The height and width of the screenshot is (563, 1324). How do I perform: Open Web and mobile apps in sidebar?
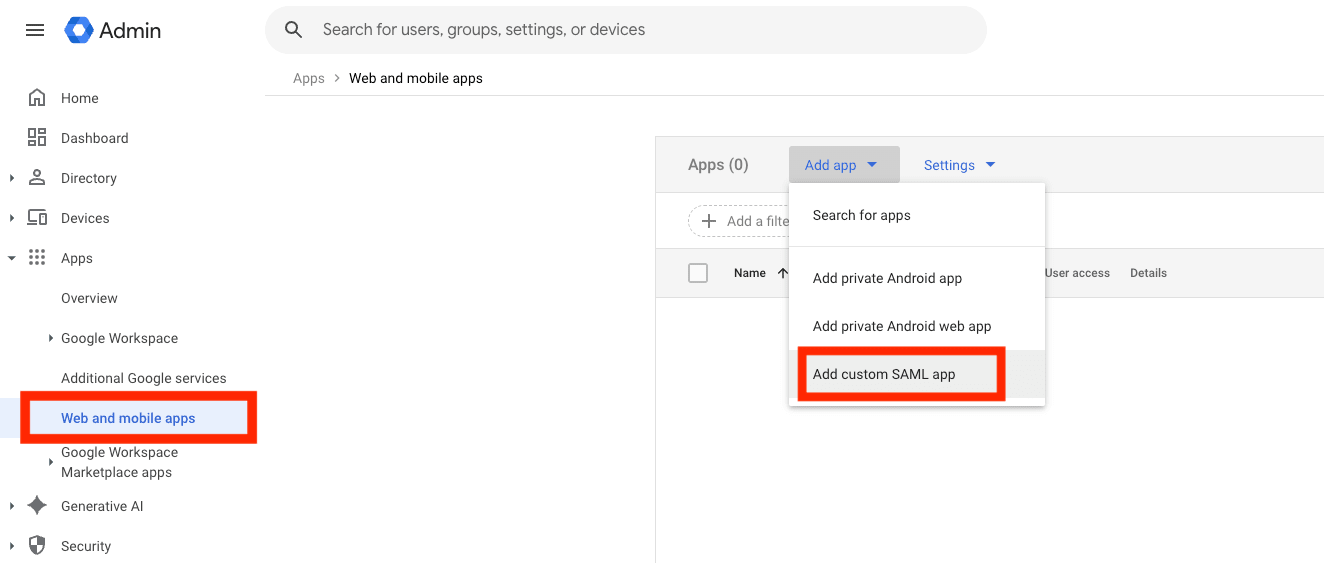coord(128,418)
